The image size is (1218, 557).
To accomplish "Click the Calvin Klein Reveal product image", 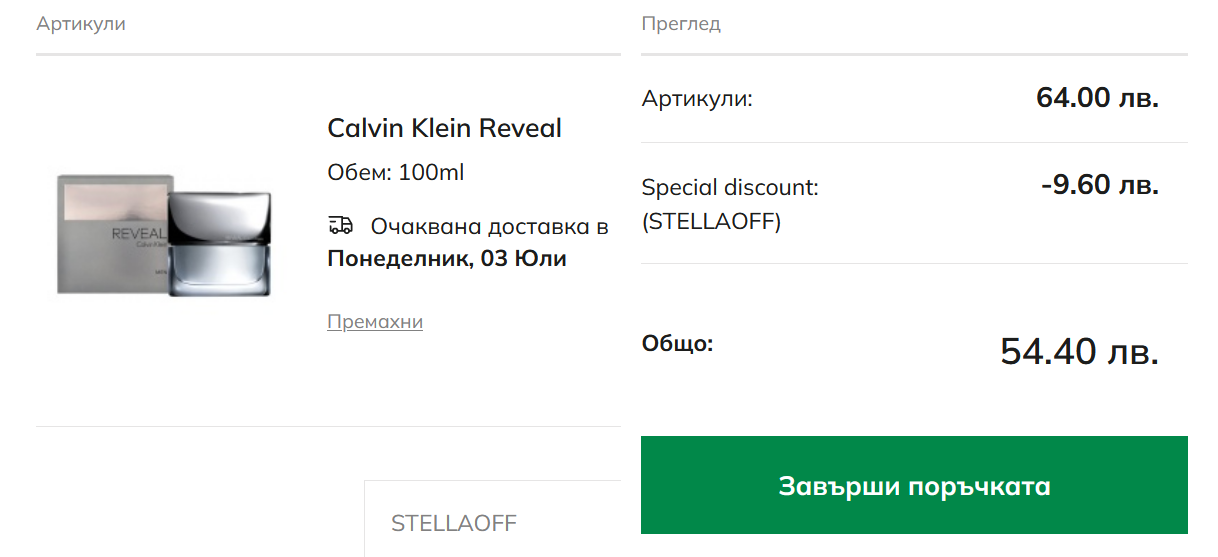I will coord(165,235).
